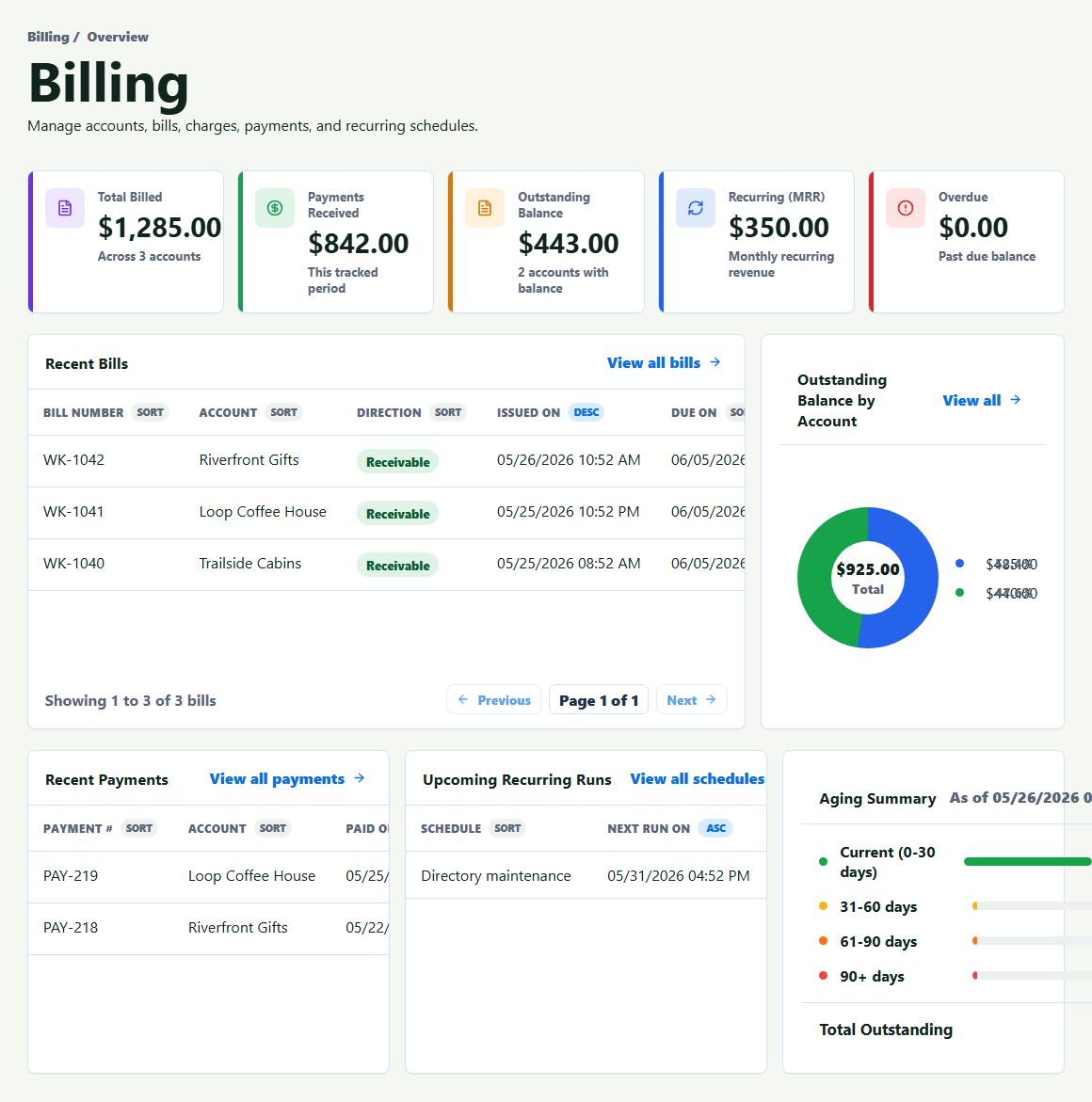Open View all payments link
The image size is (1092, 1102).
(x=287, y=778)
